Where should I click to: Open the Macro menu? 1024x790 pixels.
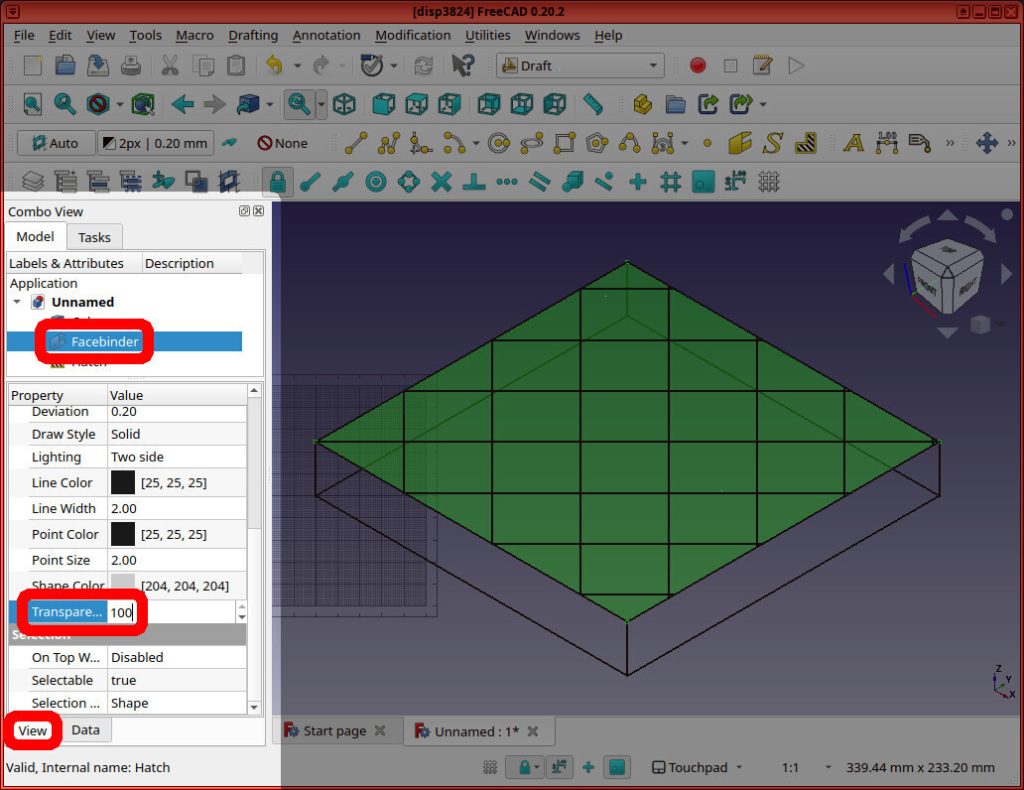[194, 35]
